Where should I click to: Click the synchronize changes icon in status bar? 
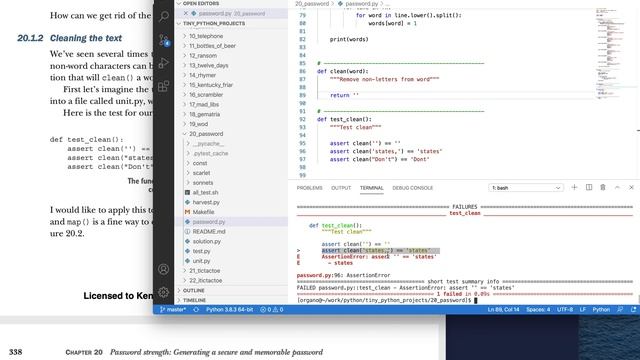(196, 310)
